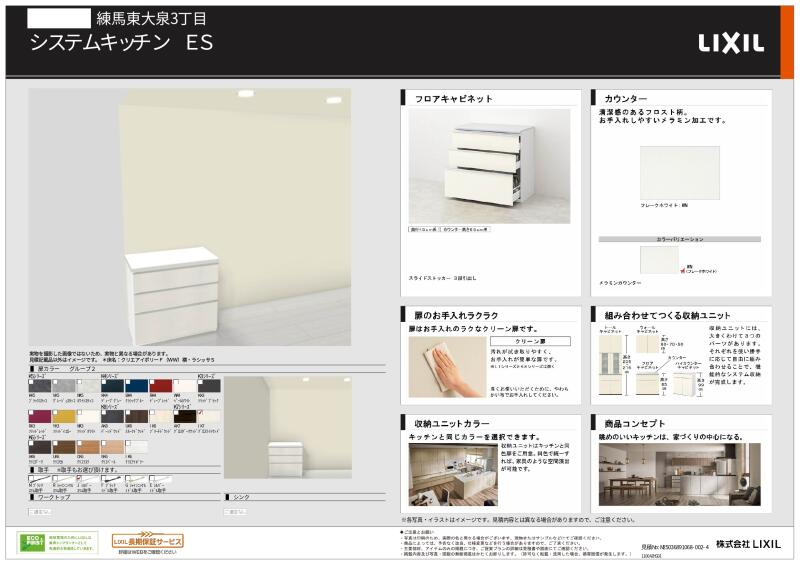Click the 商品コンセプト dining kitchen photo
The height and width of the screenshot is (565, 800).
click(x=680, y=474)
